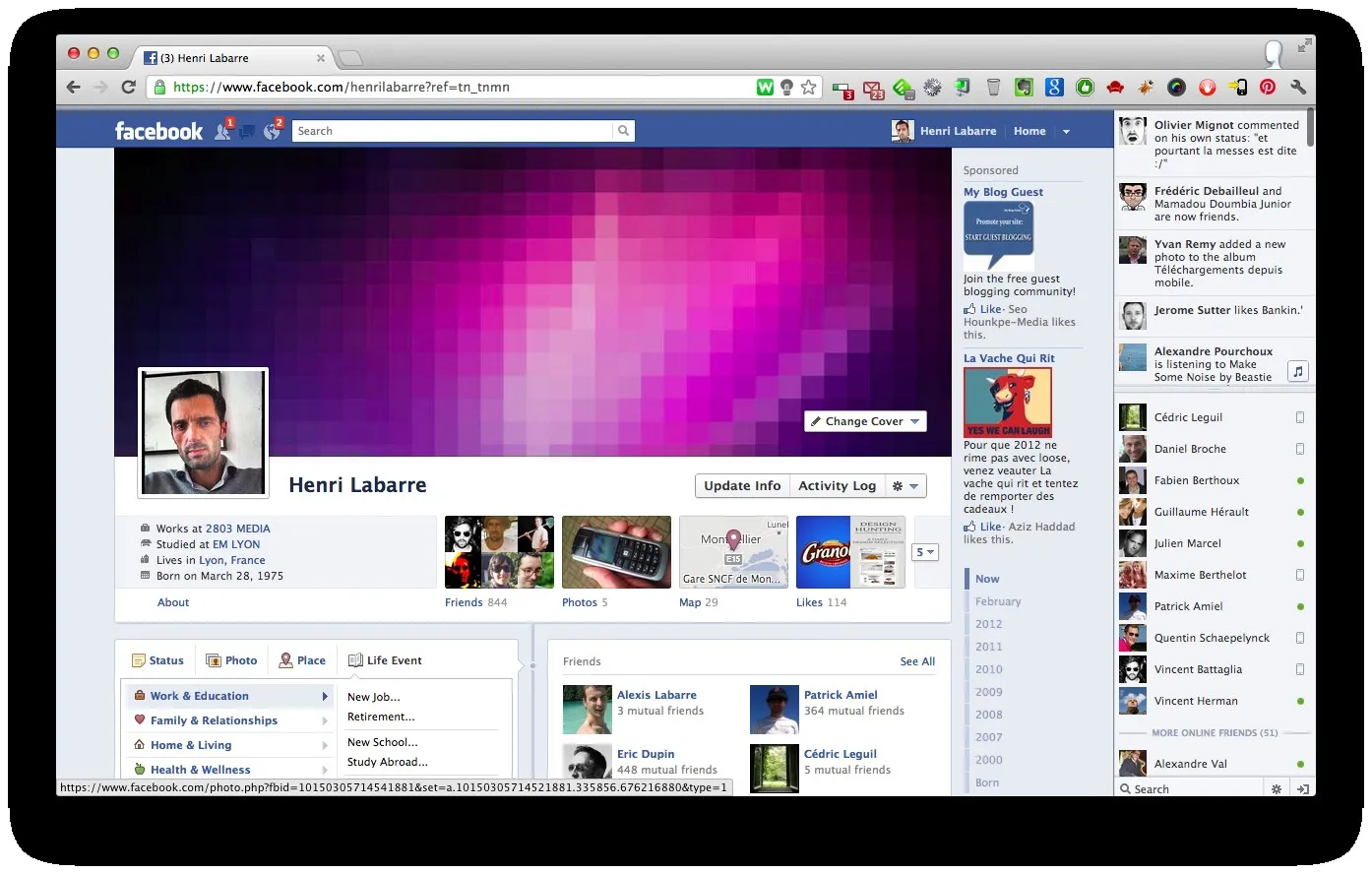Choose Study Abroad... from the life event list
1372x874 pixels.
388,762
